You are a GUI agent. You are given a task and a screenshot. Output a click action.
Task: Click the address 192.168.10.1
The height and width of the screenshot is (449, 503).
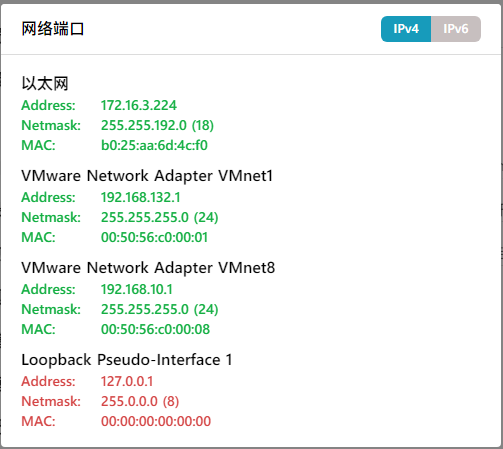pos(137,289)
